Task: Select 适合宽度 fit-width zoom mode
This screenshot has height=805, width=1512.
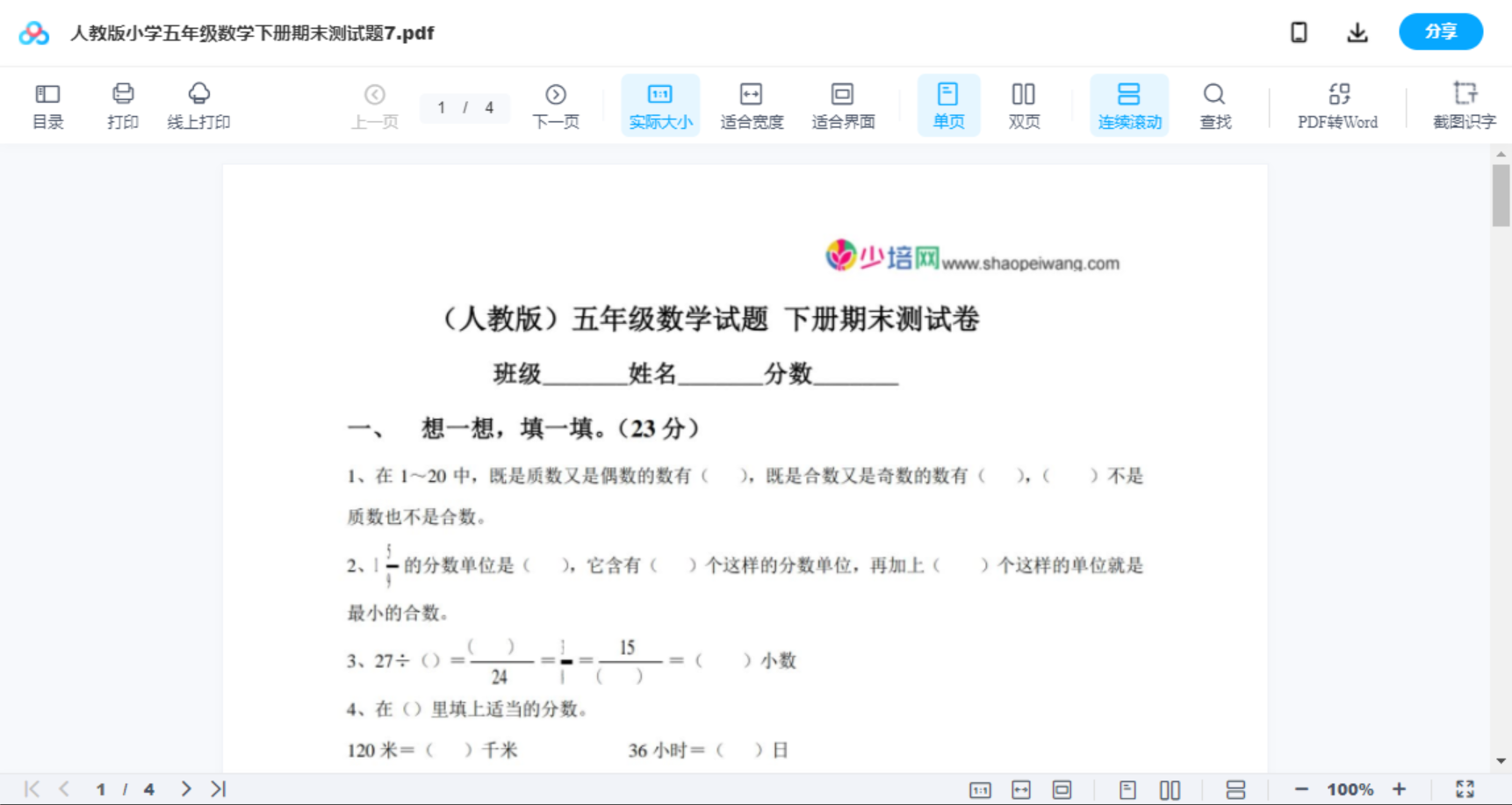Action: [752, 104]
